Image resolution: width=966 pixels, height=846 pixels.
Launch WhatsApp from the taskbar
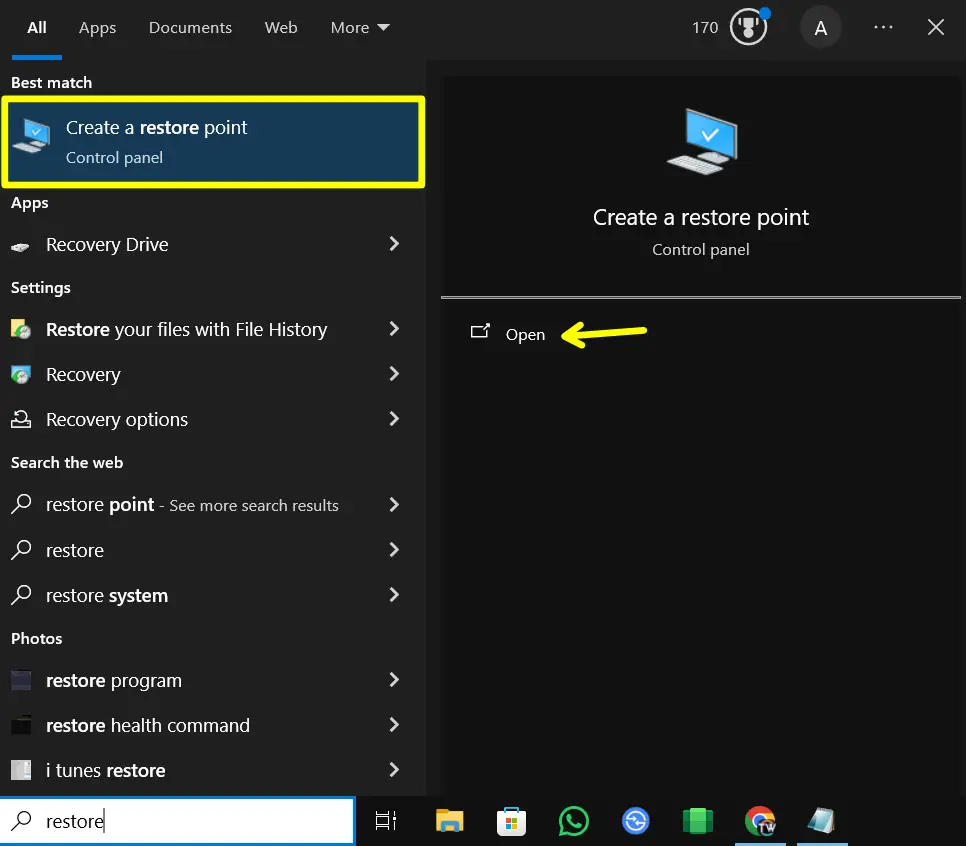click(573, 820)
